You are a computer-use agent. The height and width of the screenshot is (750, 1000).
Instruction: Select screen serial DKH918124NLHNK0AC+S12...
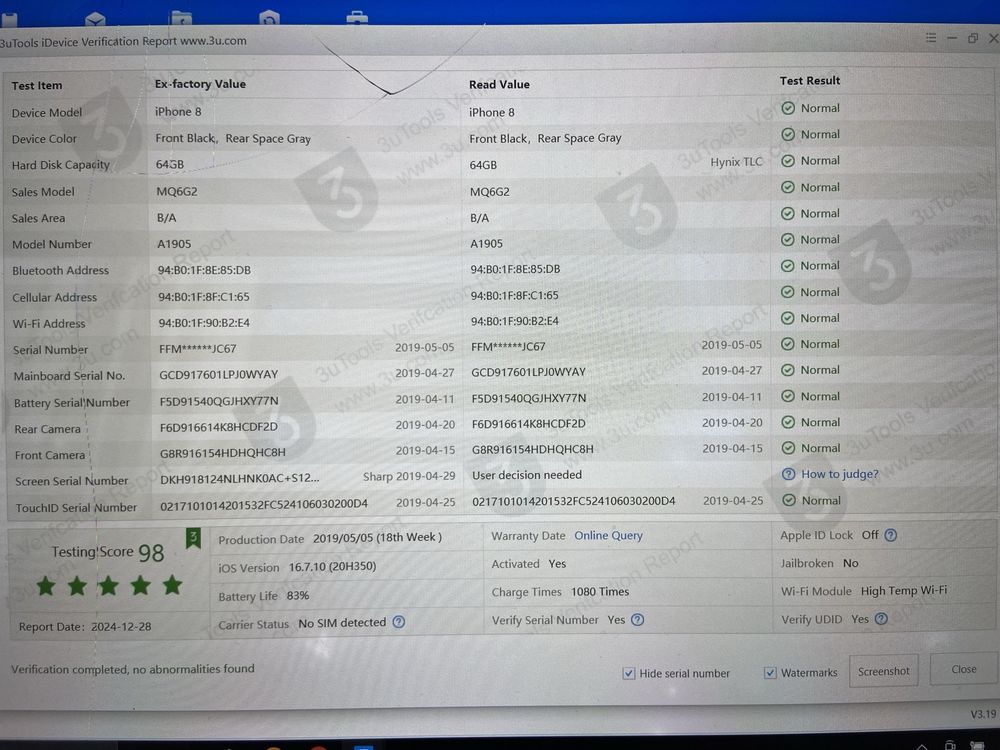(240, 479)
